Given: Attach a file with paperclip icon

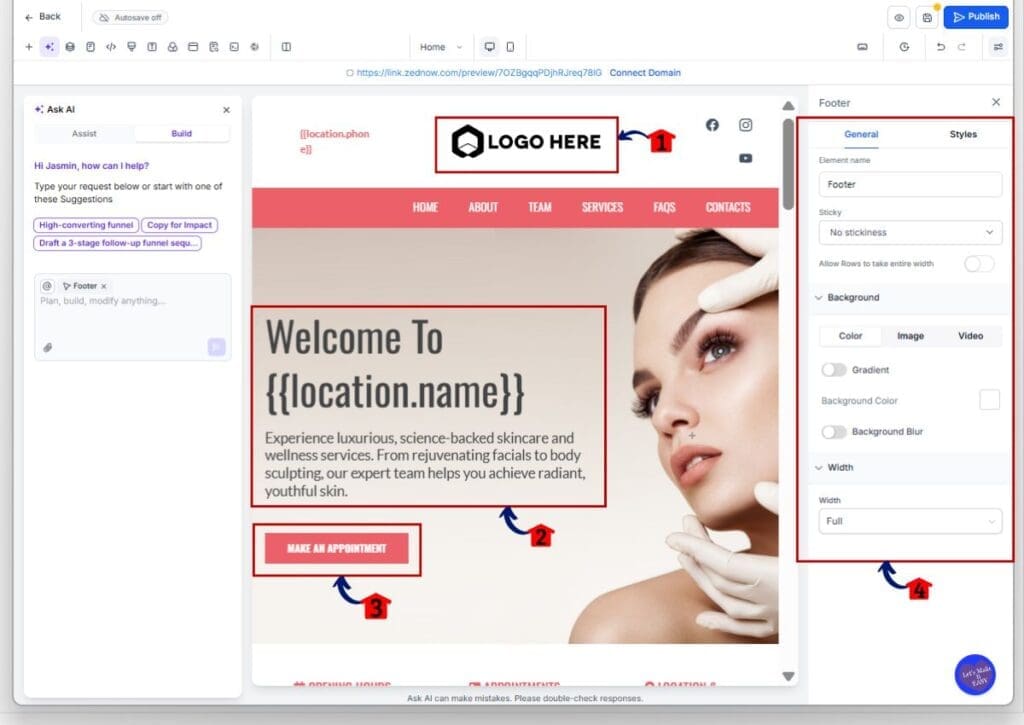Looking at the screenshot, I should click(48, 347).
